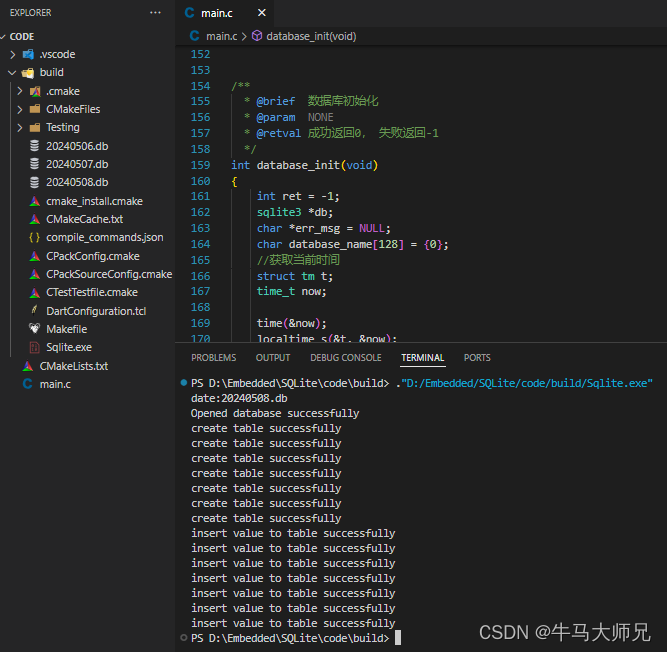The width and height of the screenshot is (667, 652).
Task: Open the DEBUG CONSOLE tab
Action: 345,358
